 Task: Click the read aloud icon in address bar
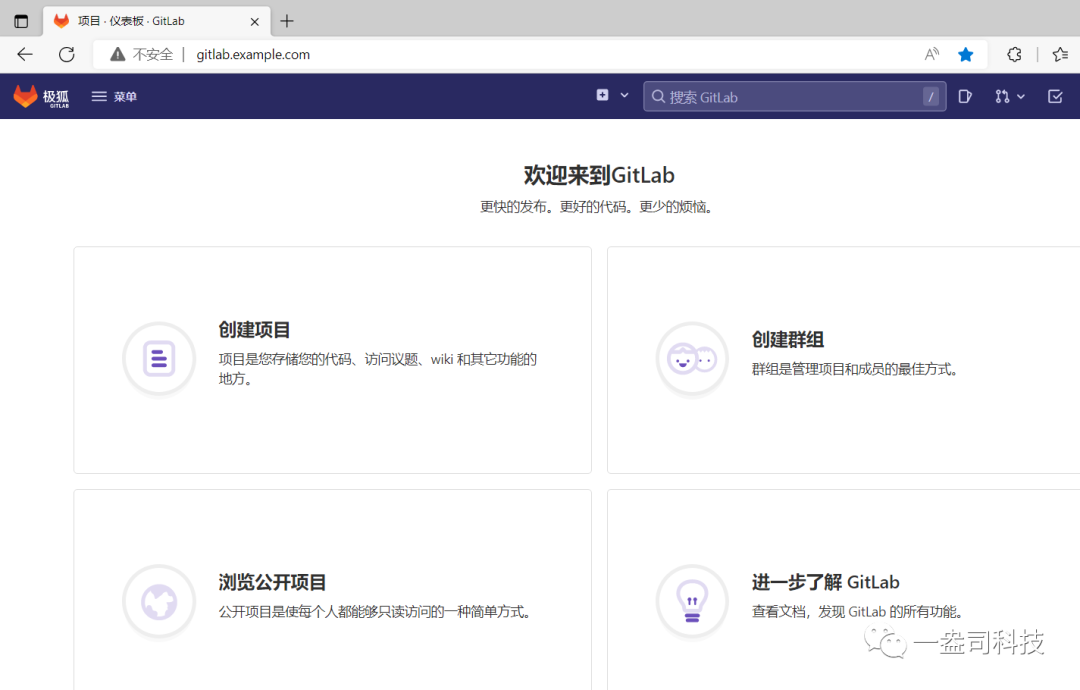click(931, 54)
